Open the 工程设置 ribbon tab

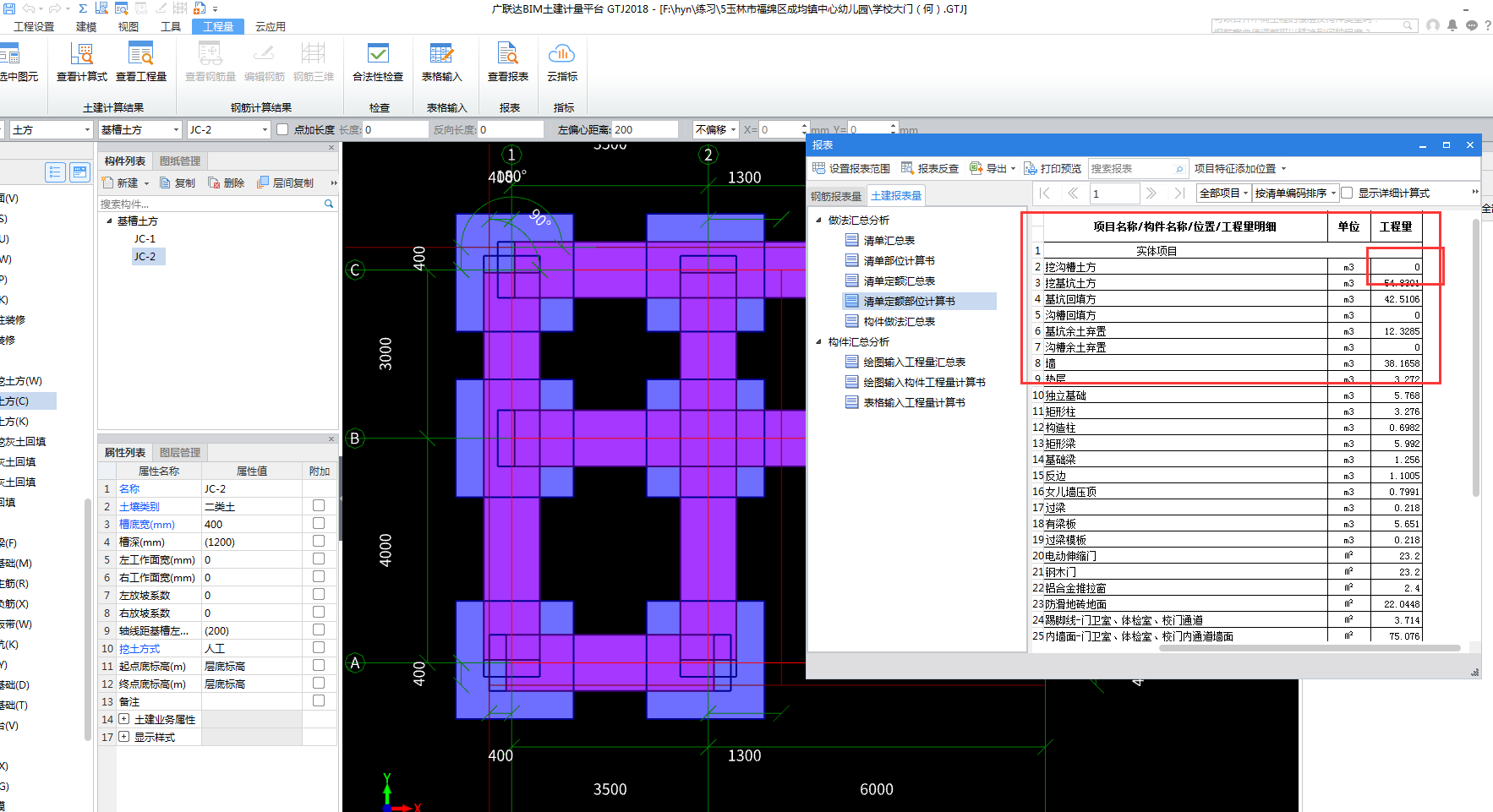tap(34, 26)
